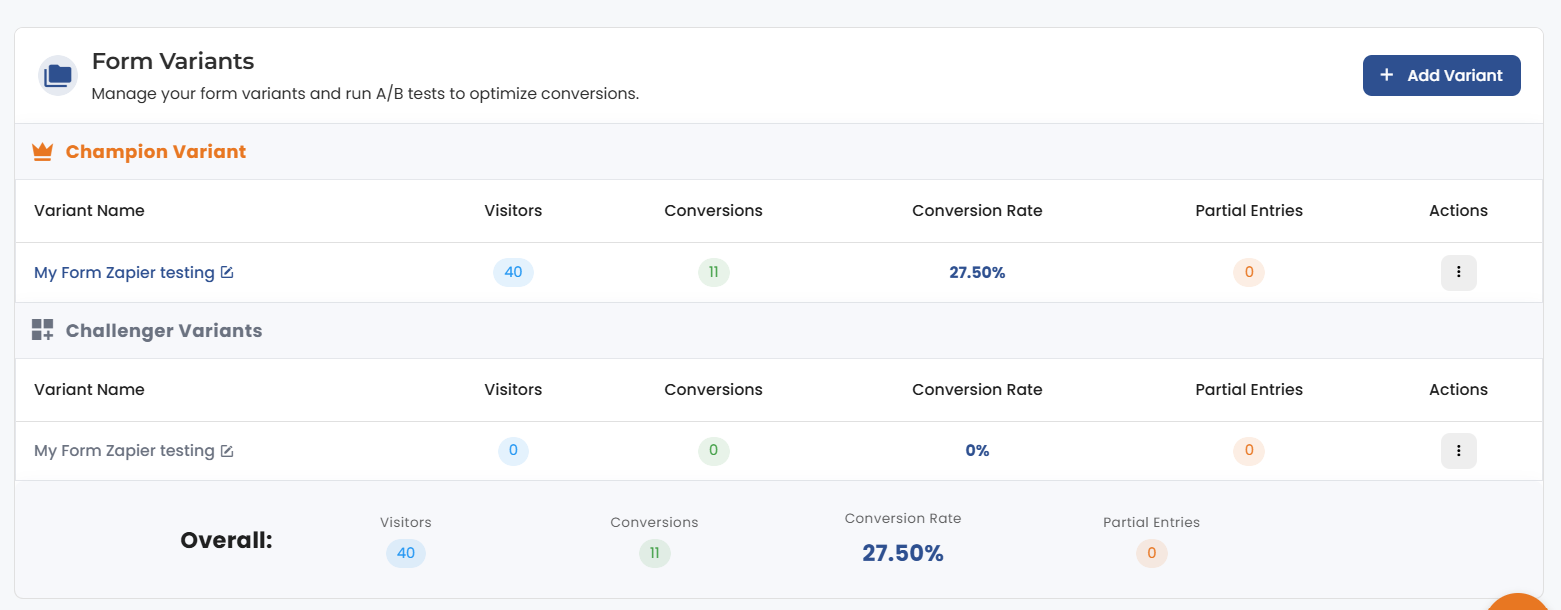Click Visitors header in Challenger table
The image size is (1561, 610).
coord(513,390)
